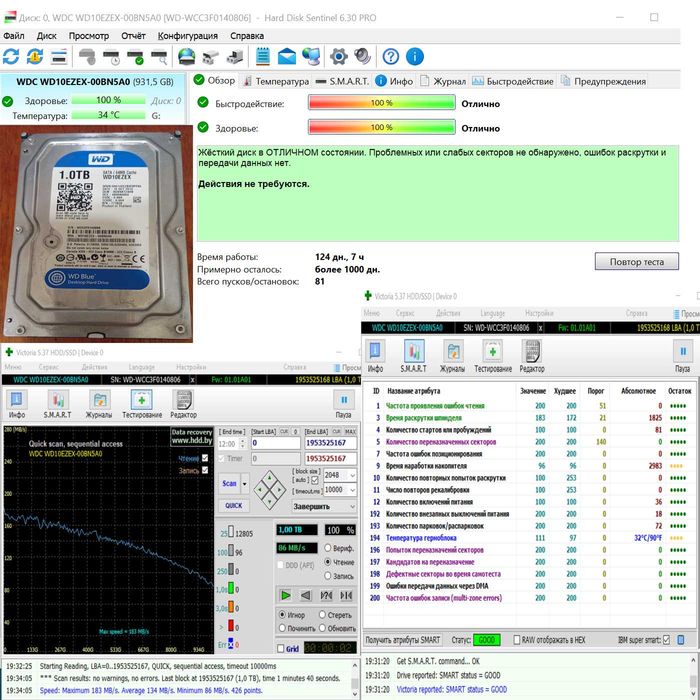The image size is (700, 700).
Task: Open Журналы in left Victoria window toolbar
Action: click(x=99, y=404)
